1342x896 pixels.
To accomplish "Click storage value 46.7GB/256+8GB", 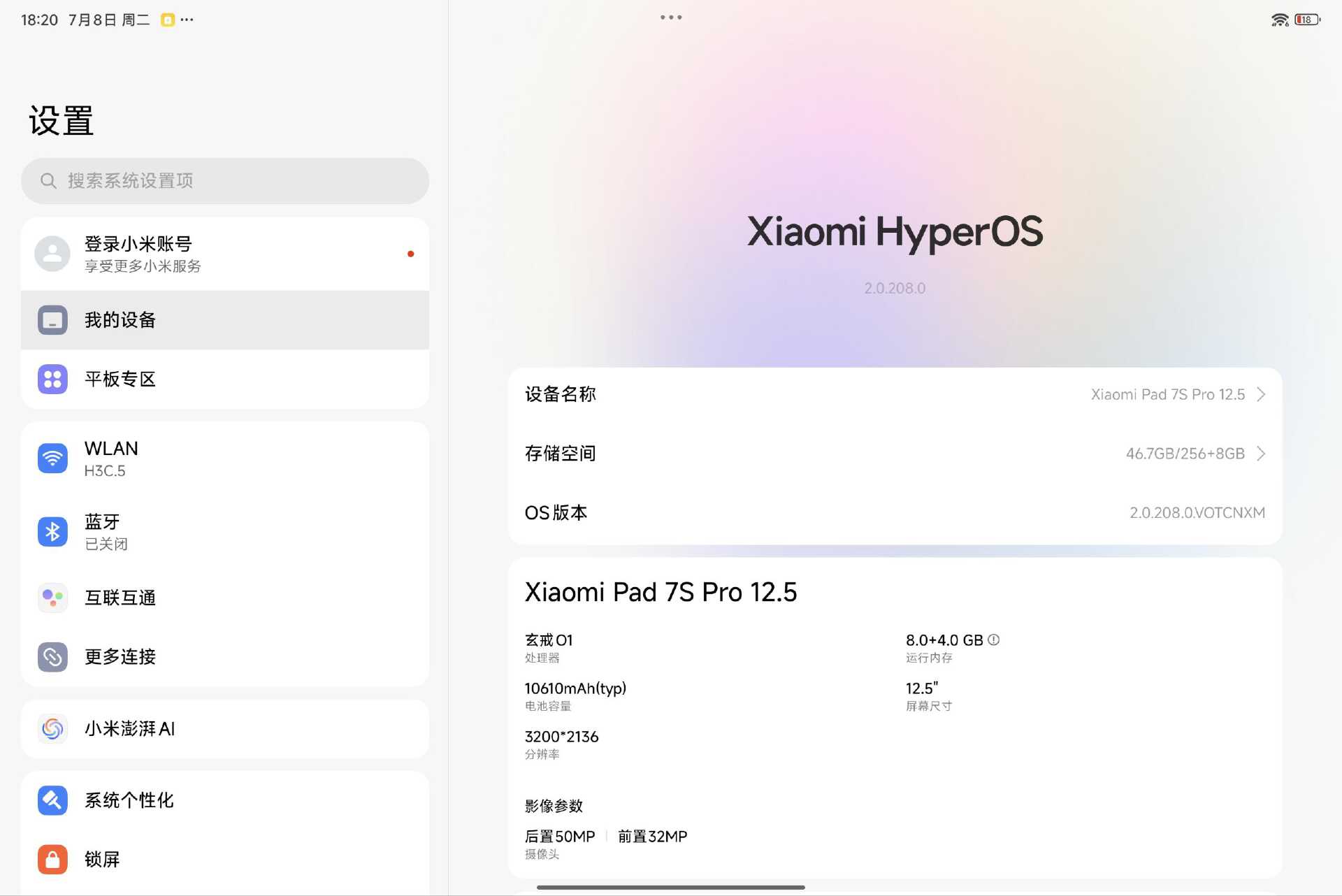I will pos(1185,454).
